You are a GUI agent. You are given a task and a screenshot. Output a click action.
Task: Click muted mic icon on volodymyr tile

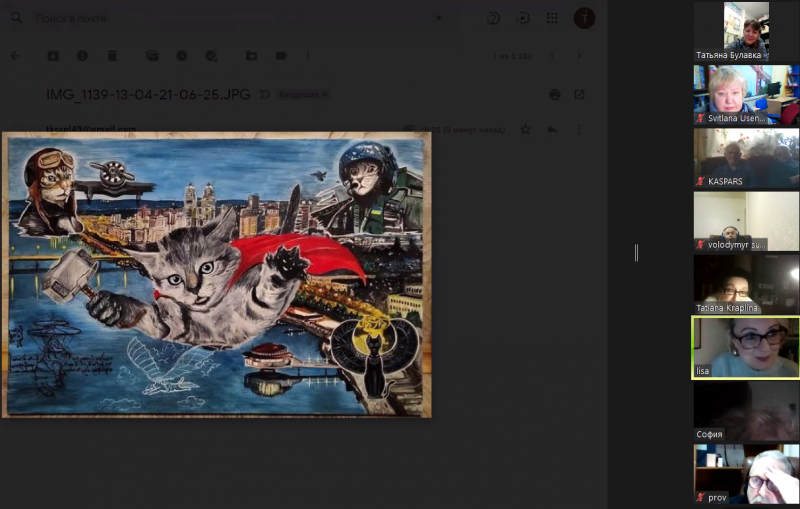pos(701,245)
